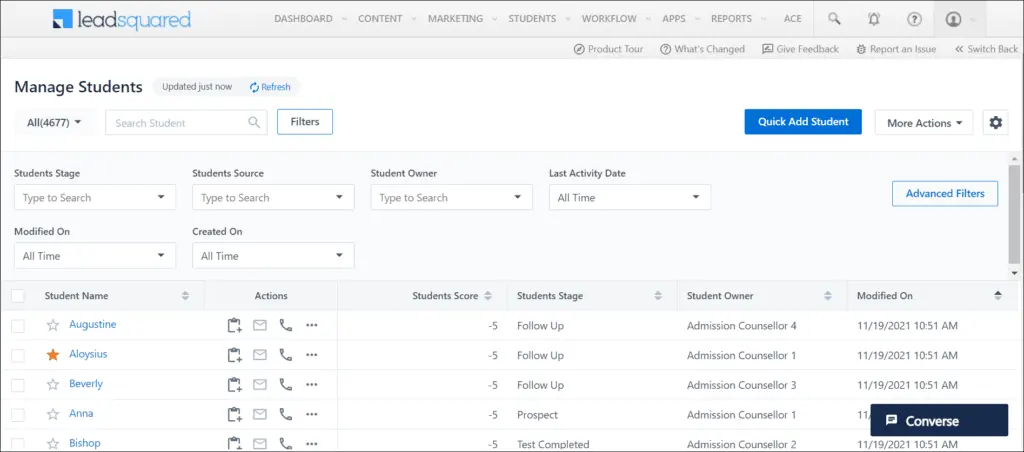Open the list settings gear icon

click(x=995, y=122)
